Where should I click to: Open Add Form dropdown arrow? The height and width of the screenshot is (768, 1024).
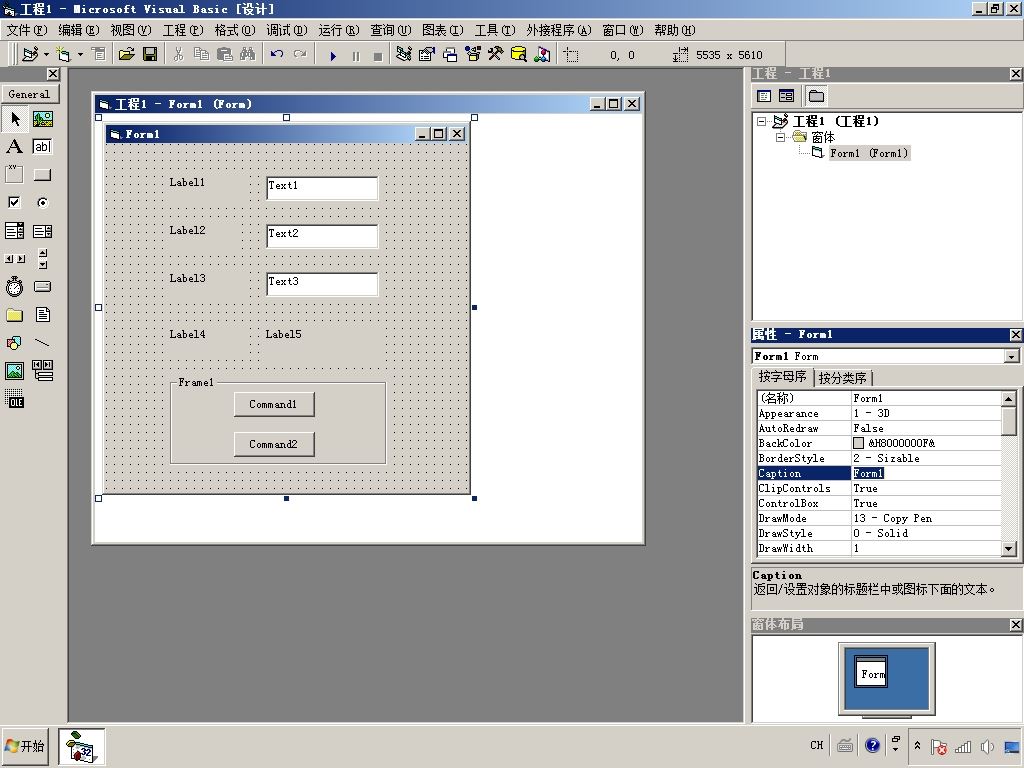pos(80,54)
